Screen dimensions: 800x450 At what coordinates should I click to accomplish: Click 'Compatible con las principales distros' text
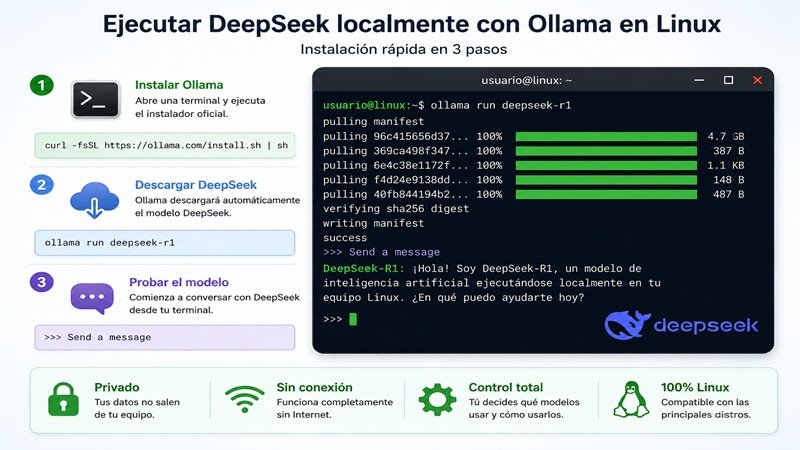point(706,408)
